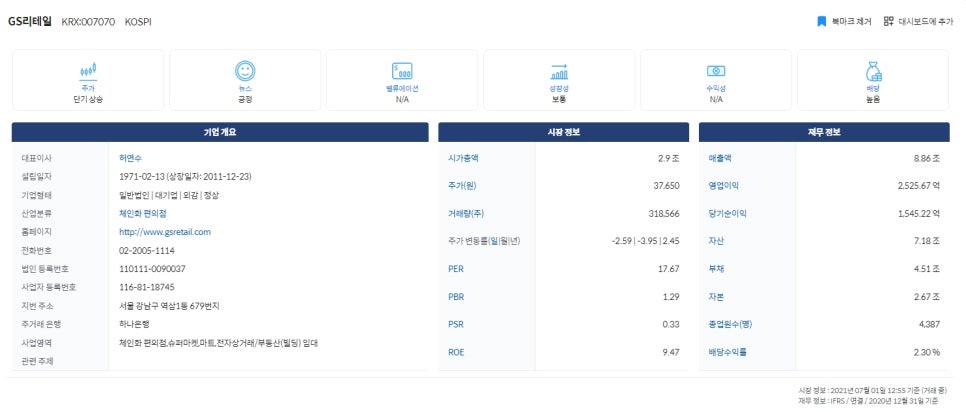Click the PER label

pyautogui.click(x=455, y=269)
